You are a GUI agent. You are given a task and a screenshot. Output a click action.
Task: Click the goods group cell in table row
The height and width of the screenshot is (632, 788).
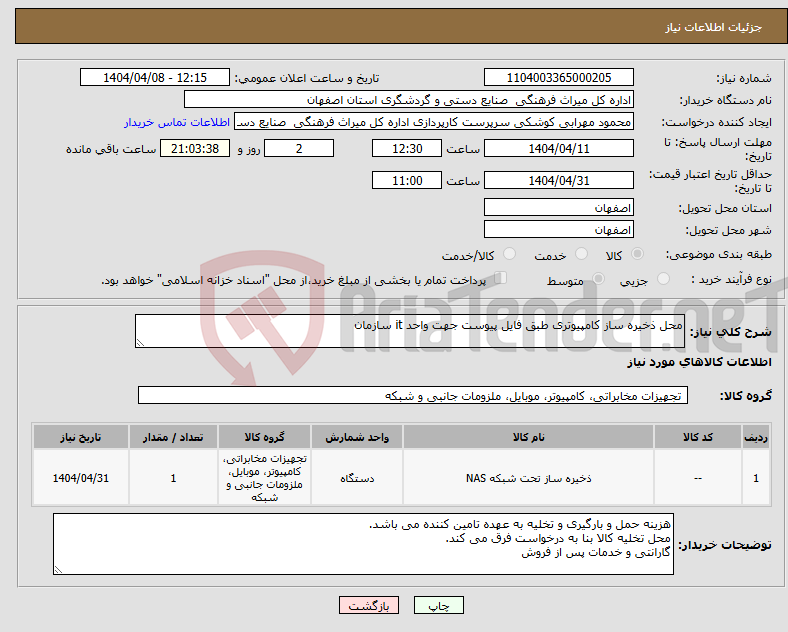(264, 478)
